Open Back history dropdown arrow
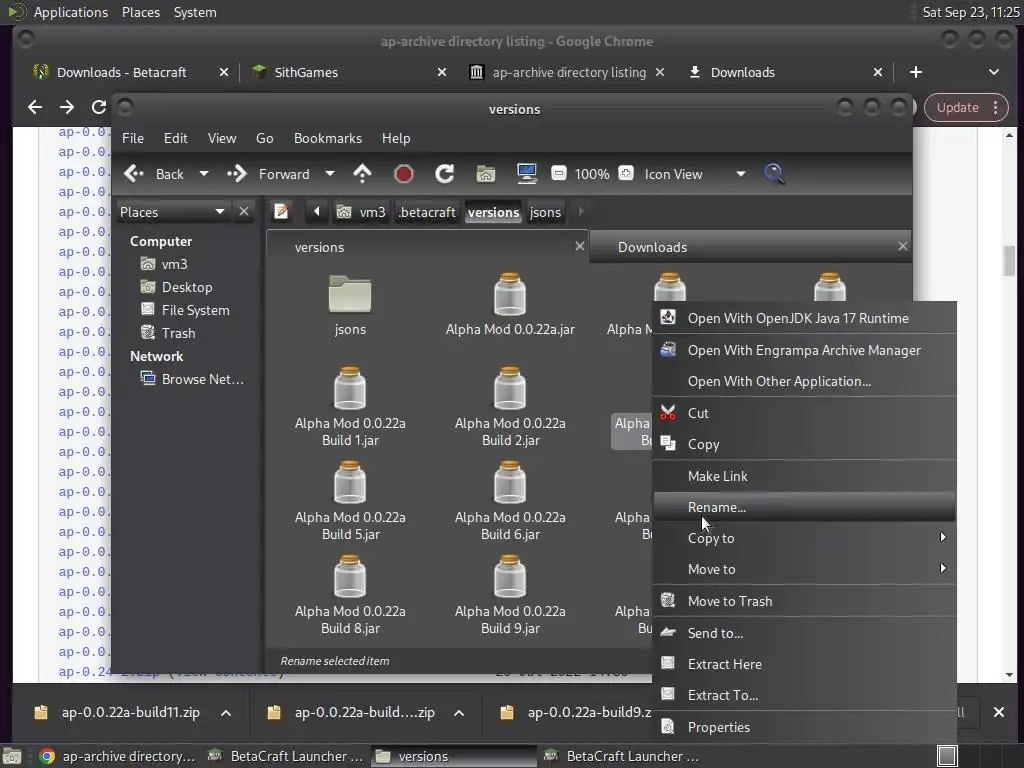This screenshot has height=768, width=1024. point(204,174)
